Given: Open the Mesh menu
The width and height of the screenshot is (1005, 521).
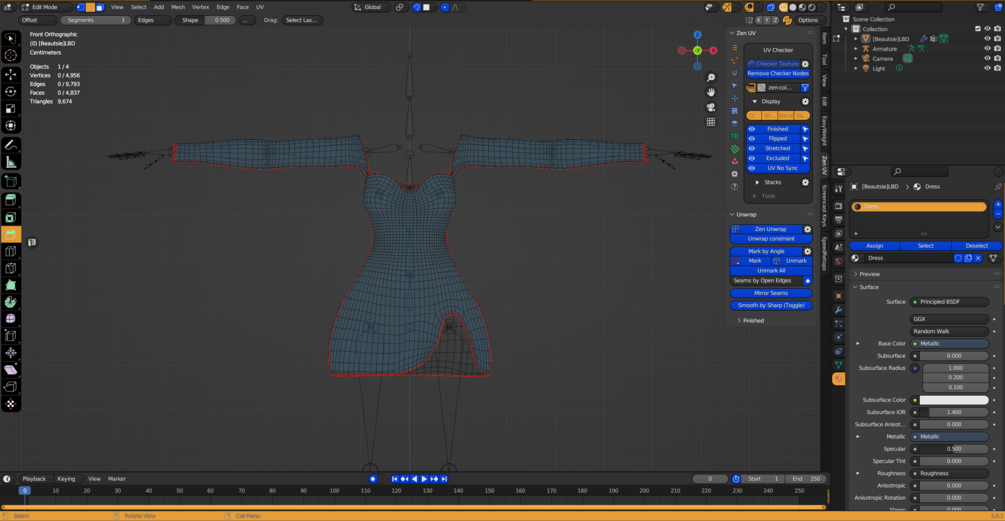Looking at the screenshot, I should pos(178,7).
